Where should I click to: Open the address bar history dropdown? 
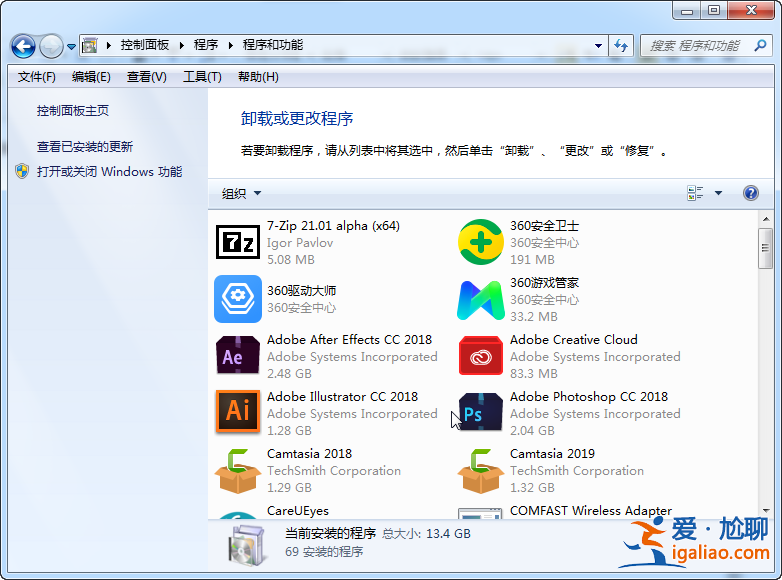point(598,46)
